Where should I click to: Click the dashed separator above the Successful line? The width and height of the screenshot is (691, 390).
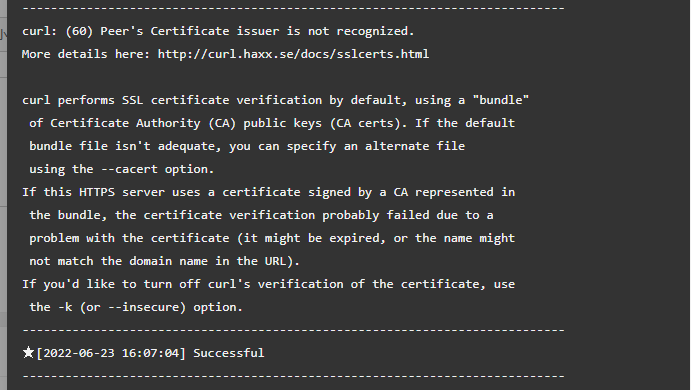pos(293,330)
